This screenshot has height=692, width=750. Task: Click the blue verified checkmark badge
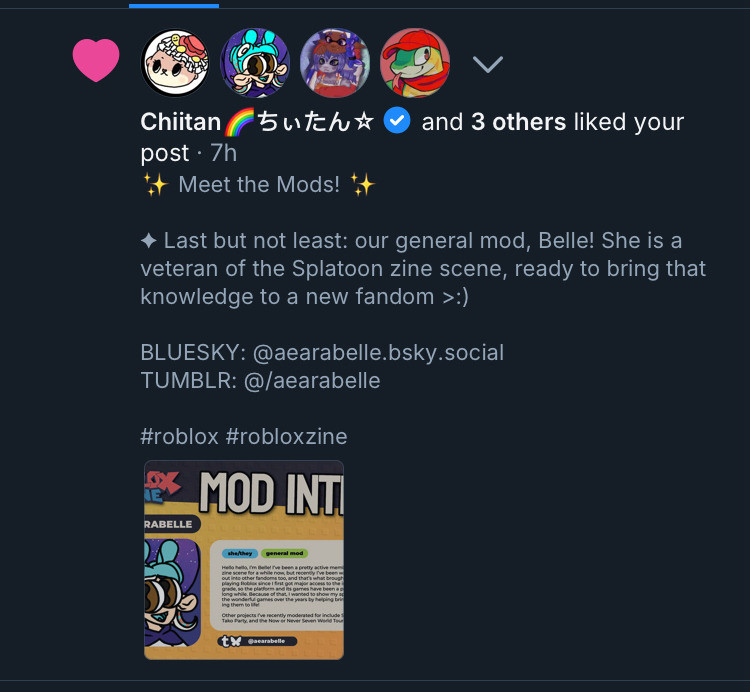(x=397, y=122)
